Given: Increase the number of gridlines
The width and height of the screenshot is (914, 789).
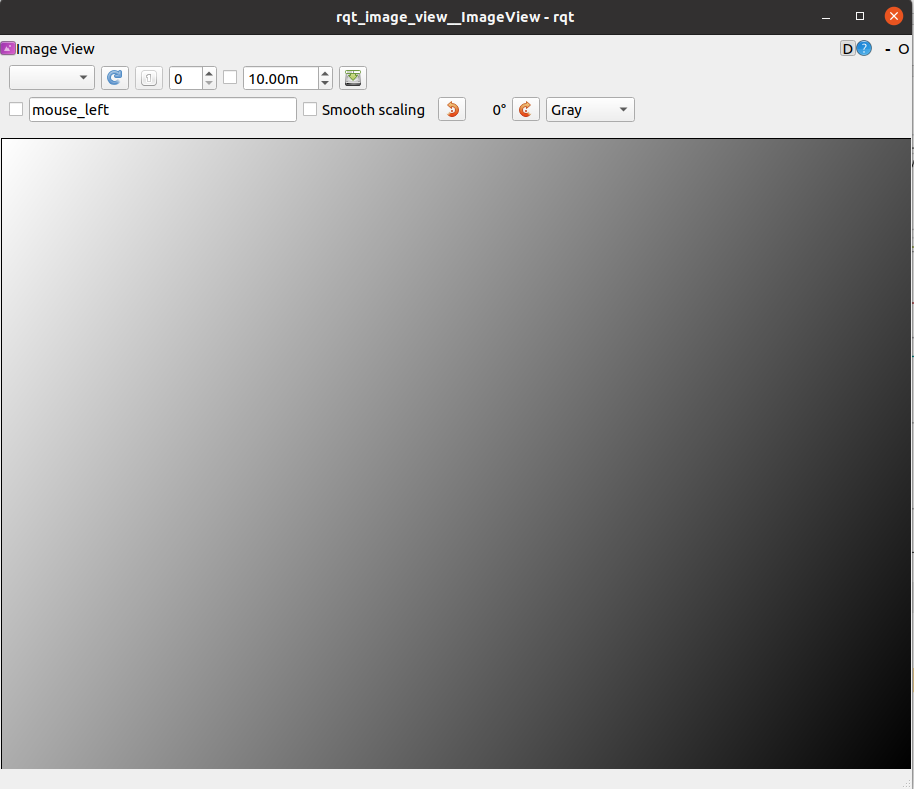Looking at the screenshot, I should point(209,73).
